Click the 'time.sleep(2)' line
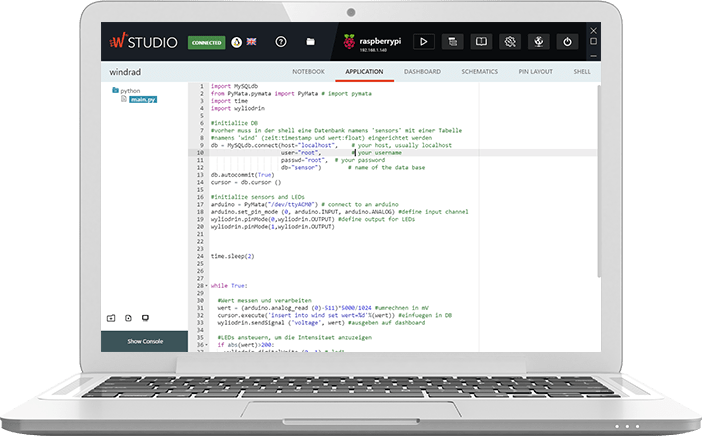 [232, 256]
